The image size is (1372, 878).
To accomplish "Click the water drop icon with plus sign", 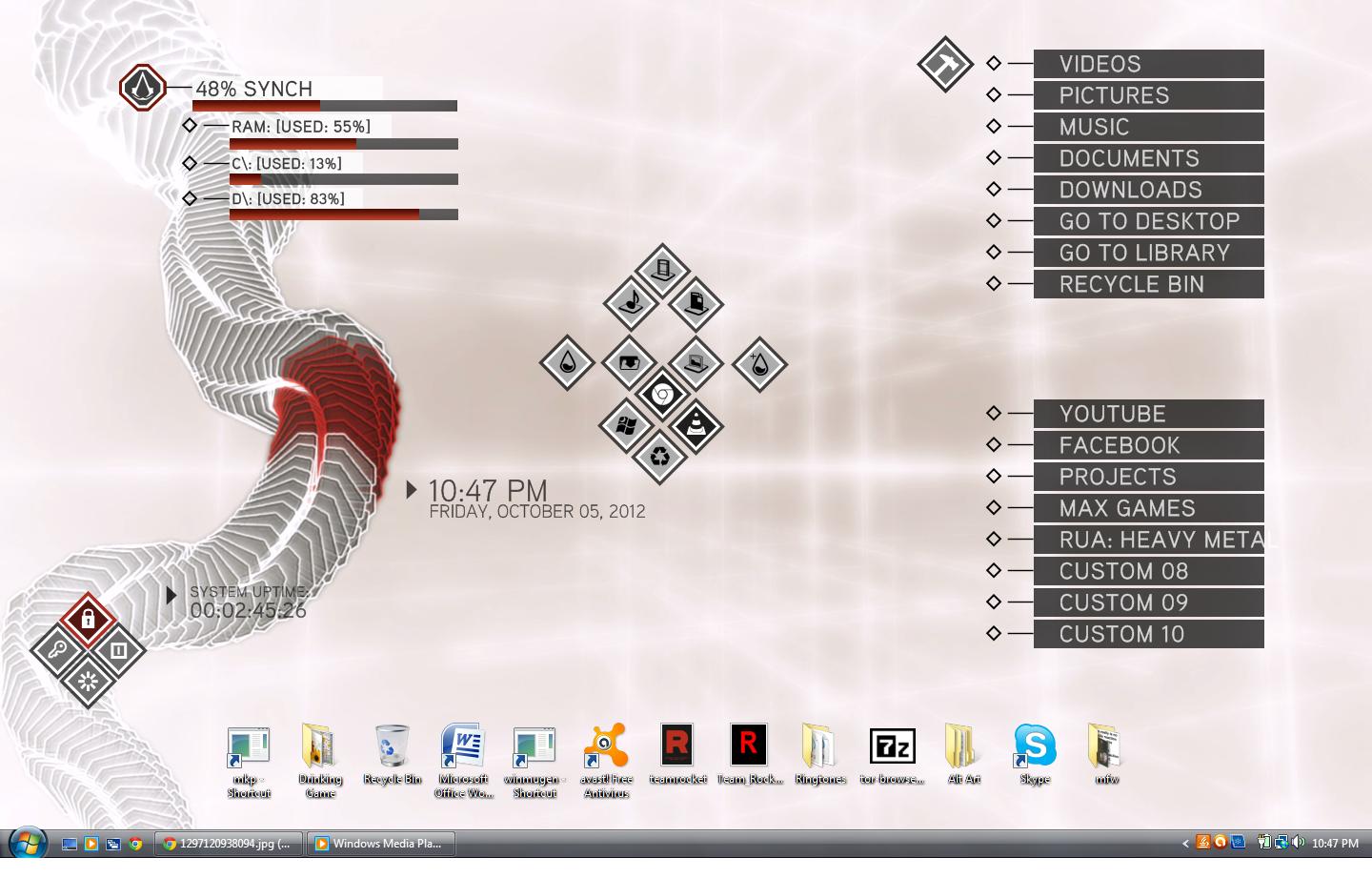I will 759,363.
